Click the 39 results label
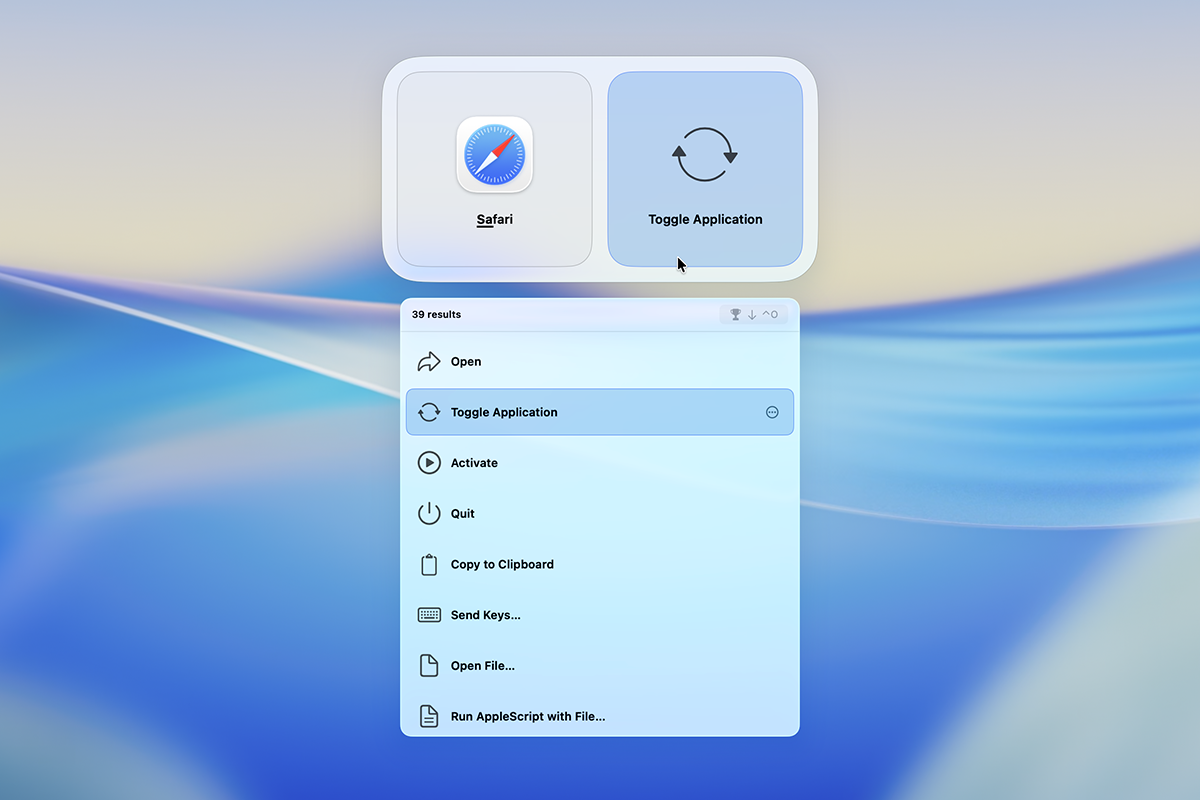1200x800 pixels. (436, 314)
